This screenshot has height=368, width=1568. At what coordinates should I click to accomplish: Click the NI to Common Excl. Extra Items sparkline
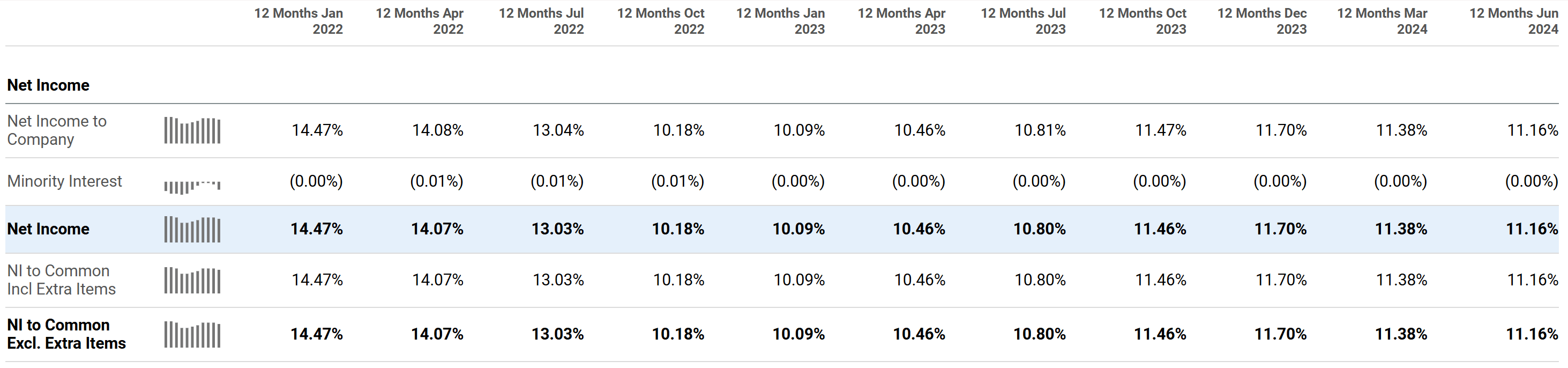[192, 335]
